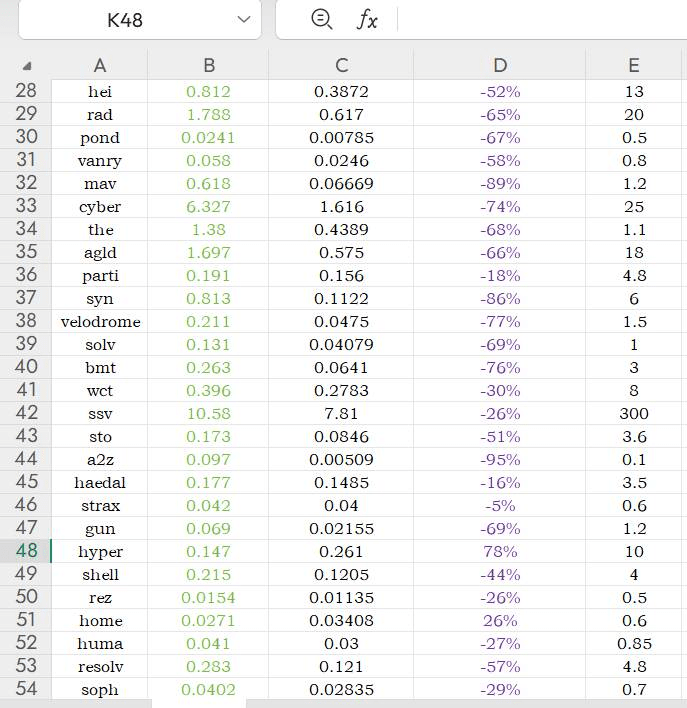Select column E header
The height and width of the screenshot is (708, 687).
click(634, 65)
